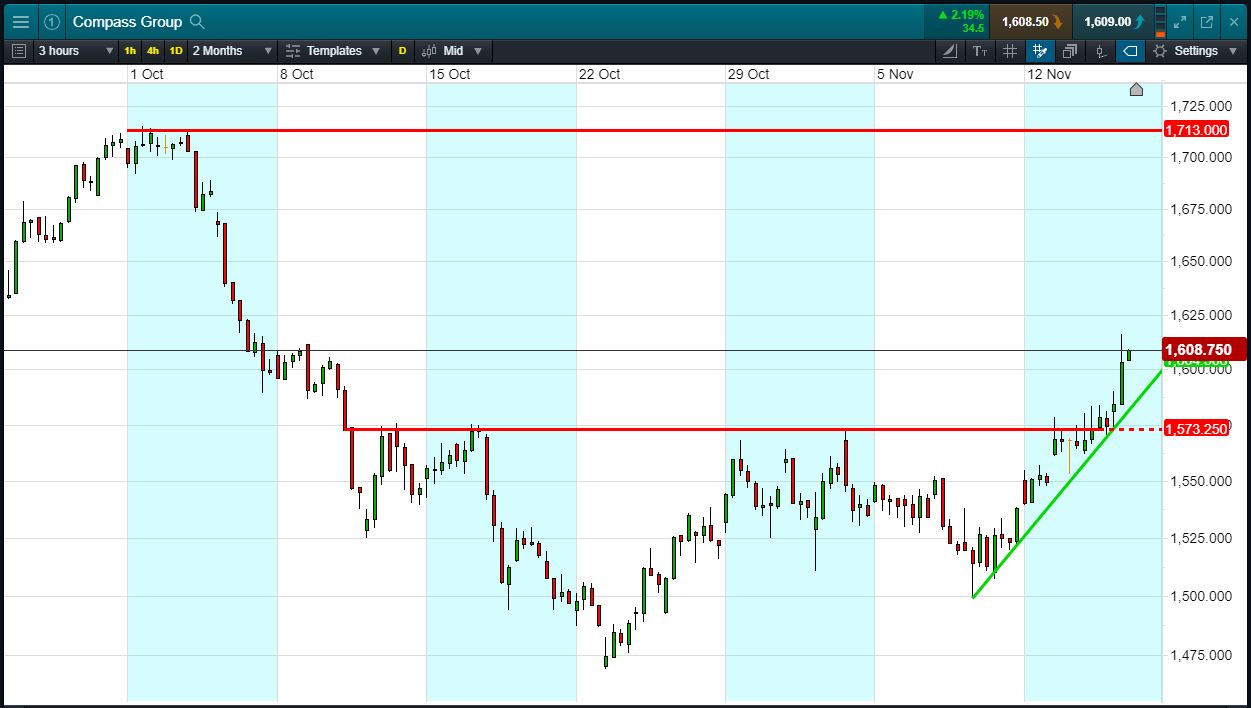Viewport: 1251px width, 708px height.
Task: Toggle the drawing crosshair edit tool
Action: coord(1040,51)
